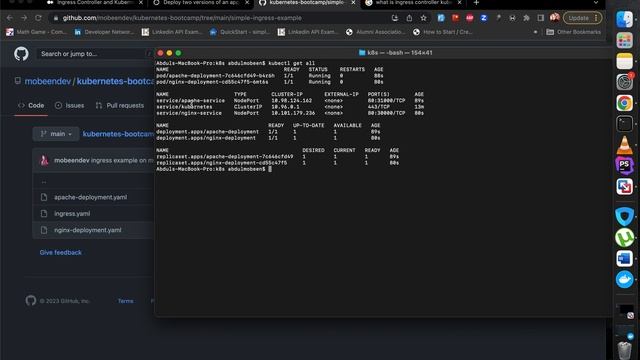Open Docker Desktop from the Dock
This screenshot has height=360, width=640.
click(624, 280)
